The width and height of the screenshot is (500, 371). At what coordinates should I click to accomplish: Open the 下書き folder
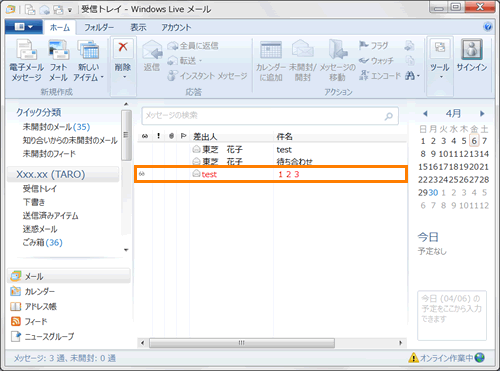(x=34, y=202)
